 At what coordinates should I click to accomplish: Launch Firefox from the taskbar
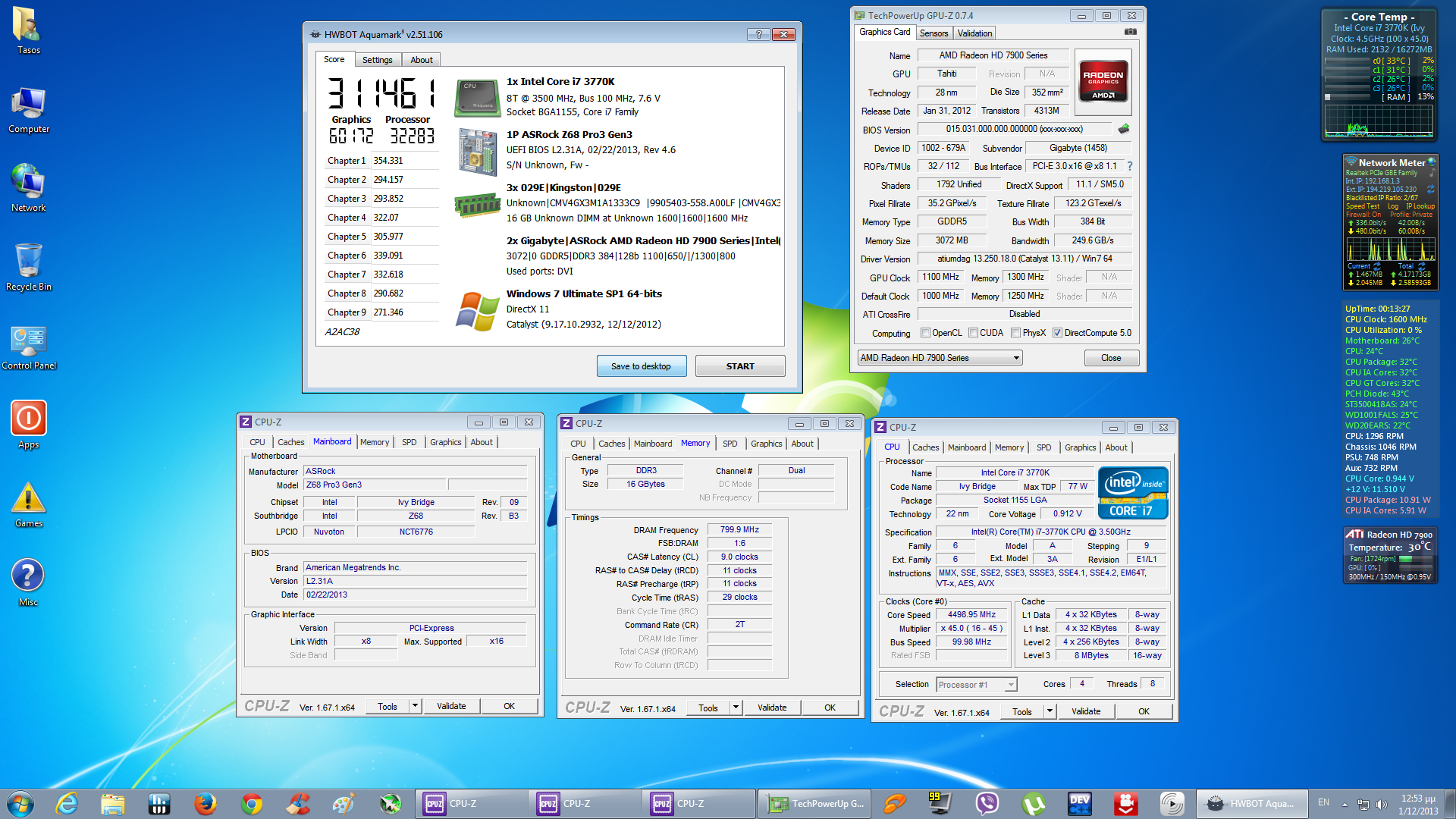tap(205, 804)
